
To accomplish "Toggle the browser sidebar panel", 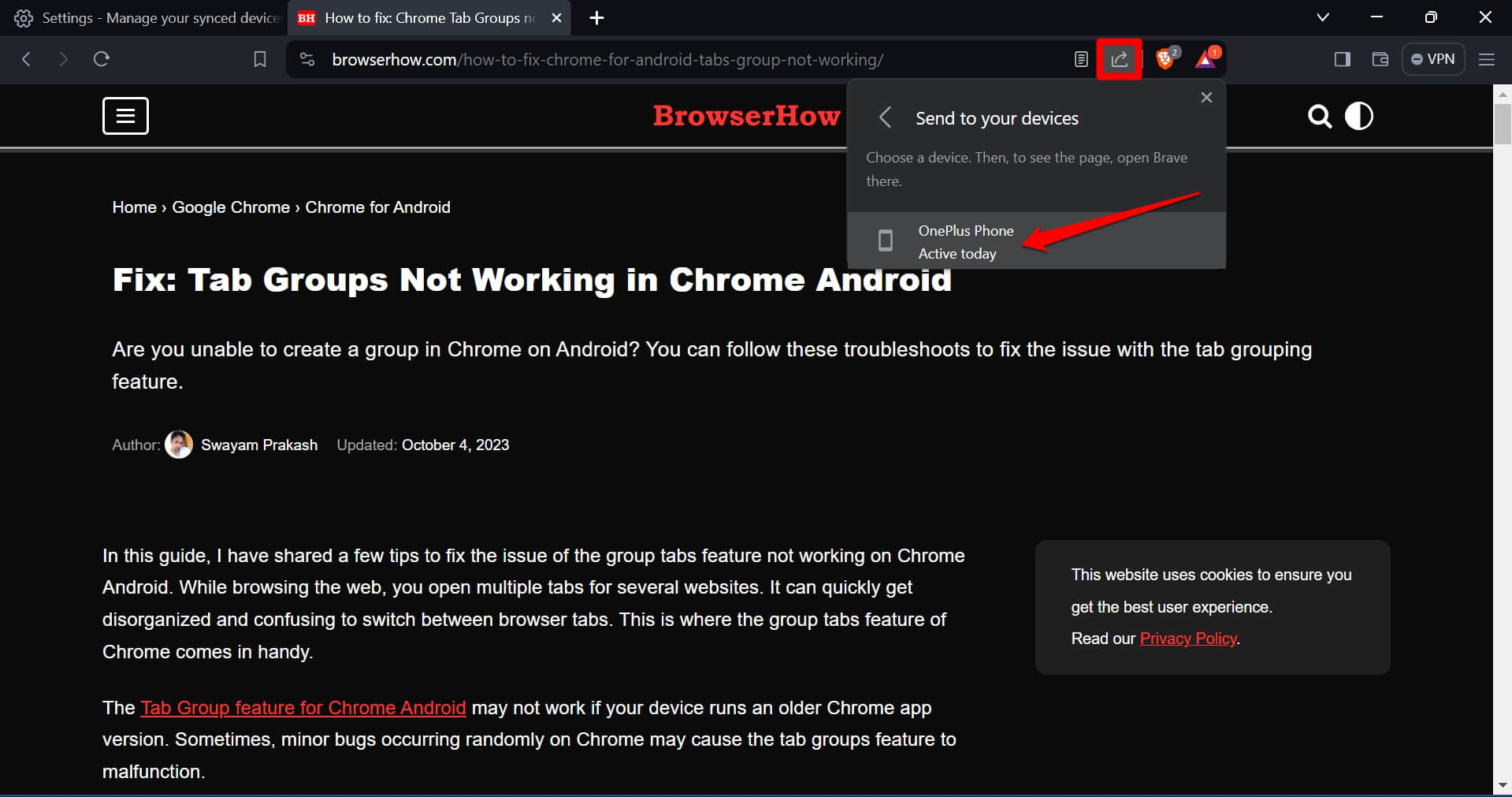I will click(1343, 59).
